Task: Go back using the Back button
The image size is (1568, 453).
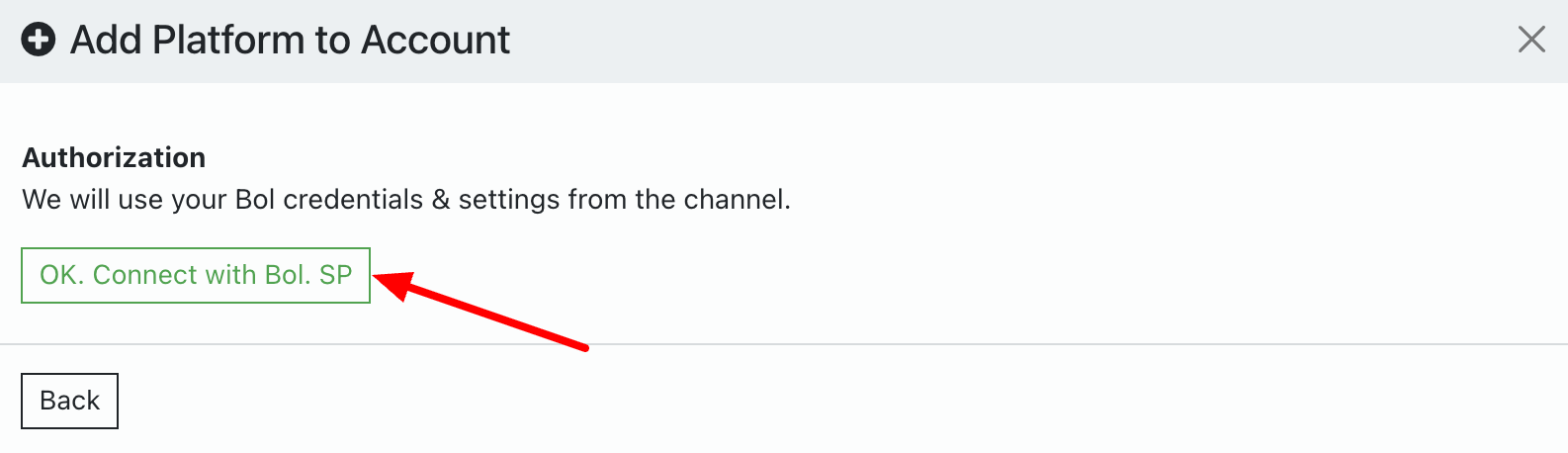Action: (69, 401)
